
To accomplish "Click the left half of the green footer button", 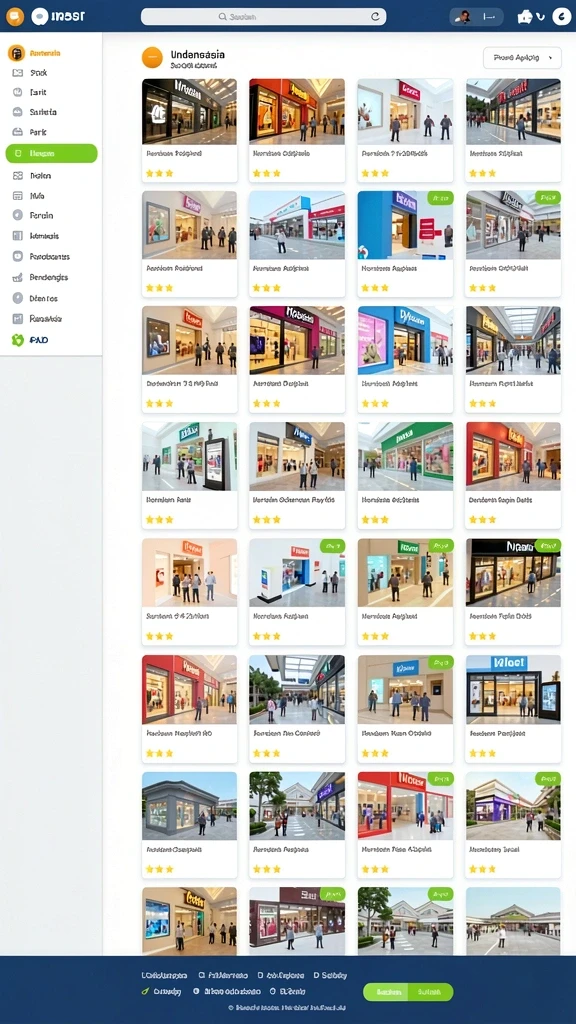I will click(386, 992).
